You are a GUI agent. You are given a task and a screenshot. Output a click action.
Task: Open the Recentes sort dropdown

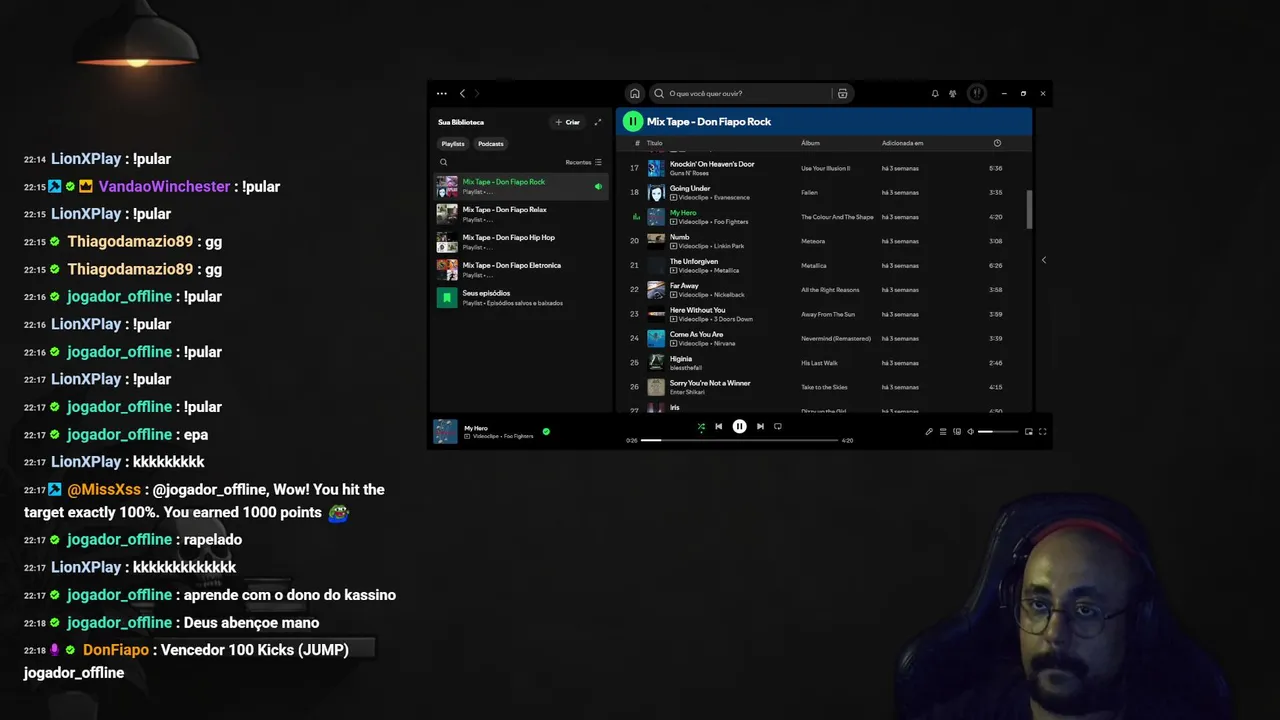tap(584, 162)
